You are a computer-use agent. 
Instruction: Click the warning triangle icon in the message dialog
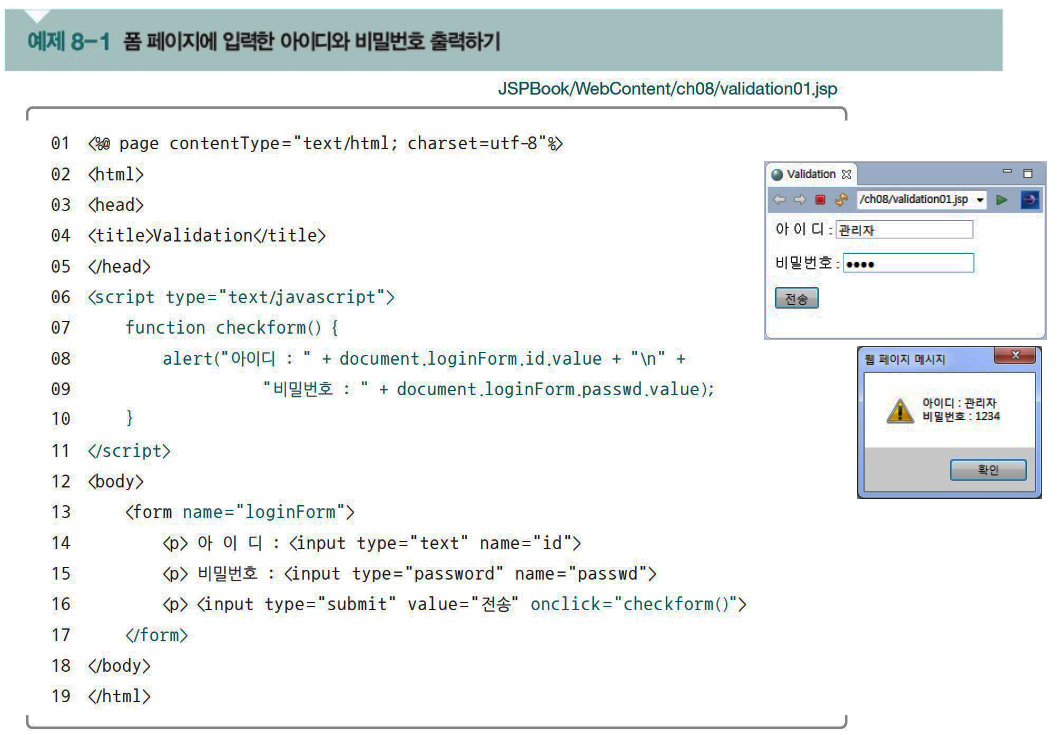tap(900, 410)
